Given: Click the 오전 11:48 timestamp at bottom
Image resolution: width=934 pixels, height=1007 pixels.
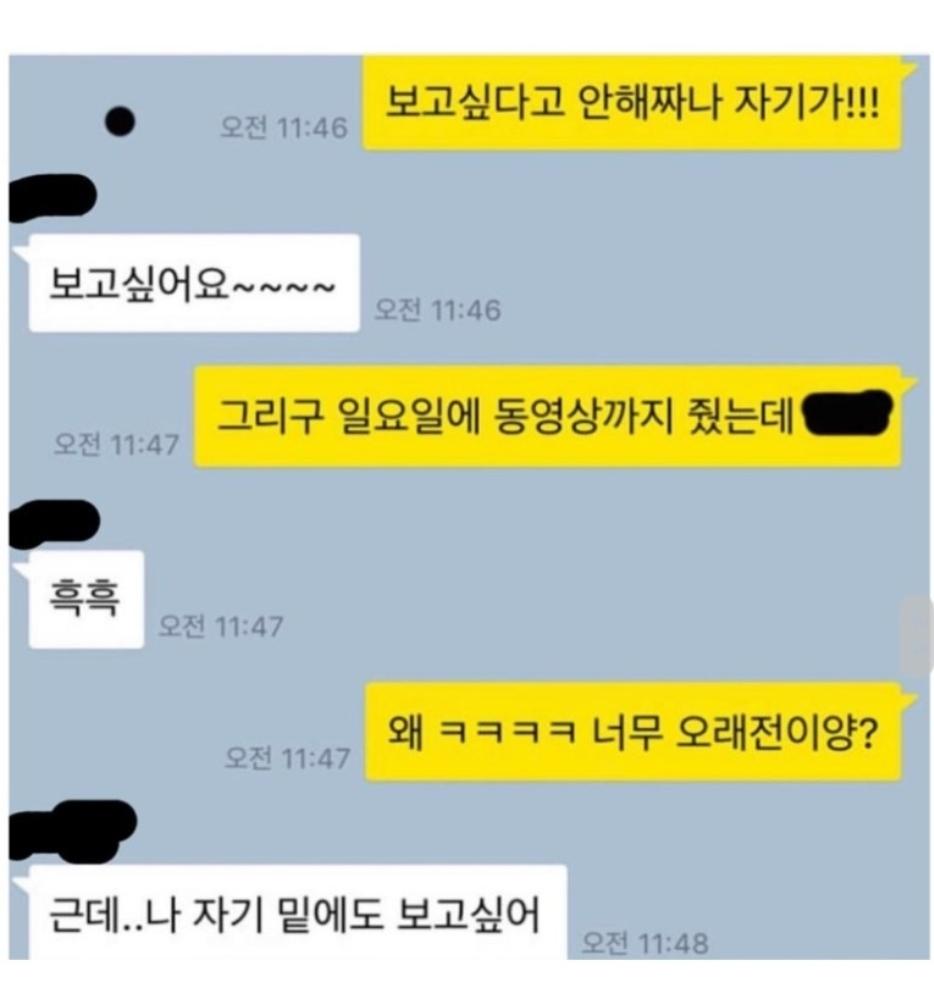Looking at the screenshot, I should pyautogui.click(x=645, y=943).
